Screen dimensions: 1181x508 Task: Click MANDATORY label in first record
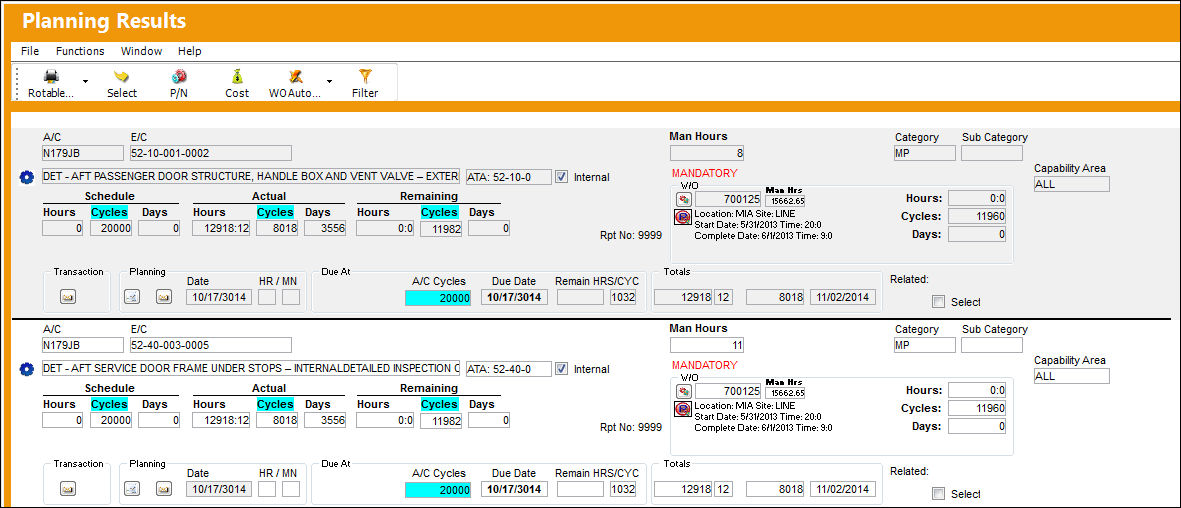(x=704, y=173)
